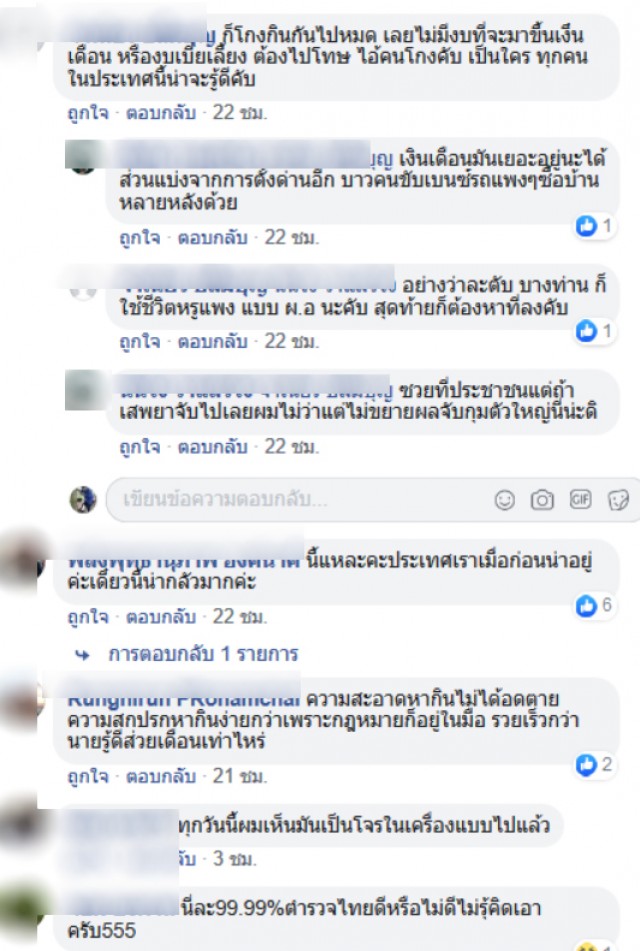Attach a photo using the camera icon
The height and width of the screenshot is (951, 640).
pos(542,500)
